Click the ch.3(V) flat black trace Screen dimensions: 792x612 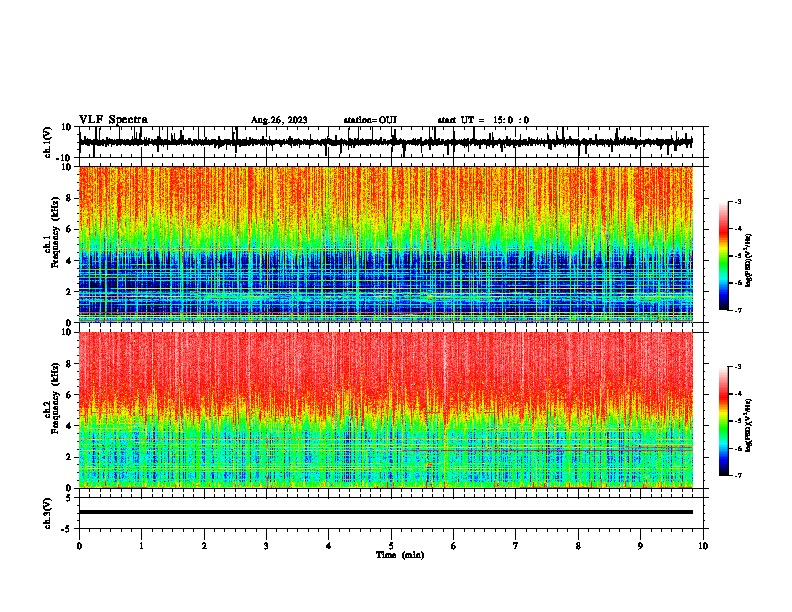[x=385, y=512]
